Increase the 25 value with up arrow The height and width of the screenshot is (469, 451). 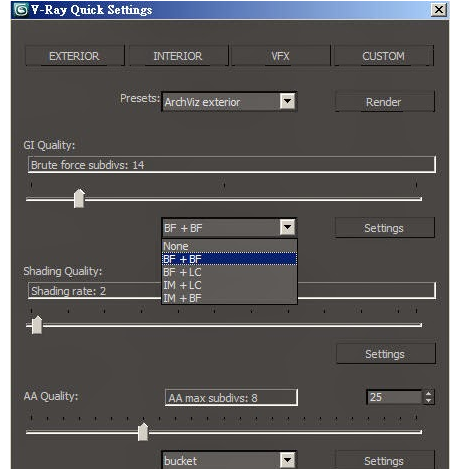(x=429, y=393)
